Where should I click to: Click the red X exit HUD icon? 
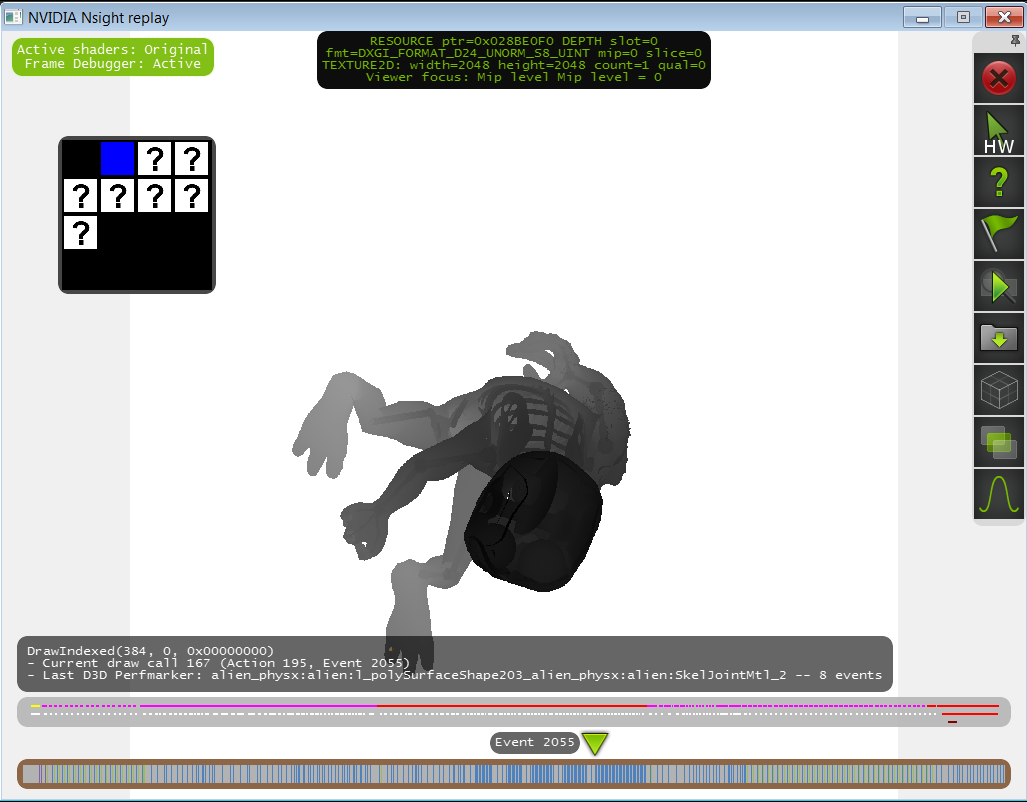click(x=998, y=79)
